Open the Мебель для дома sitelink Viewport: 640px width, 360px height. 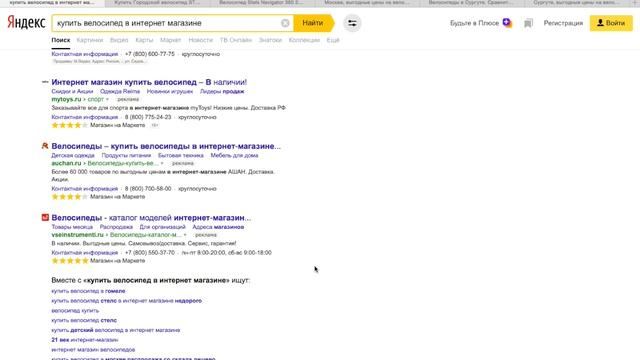click(234, 156)
